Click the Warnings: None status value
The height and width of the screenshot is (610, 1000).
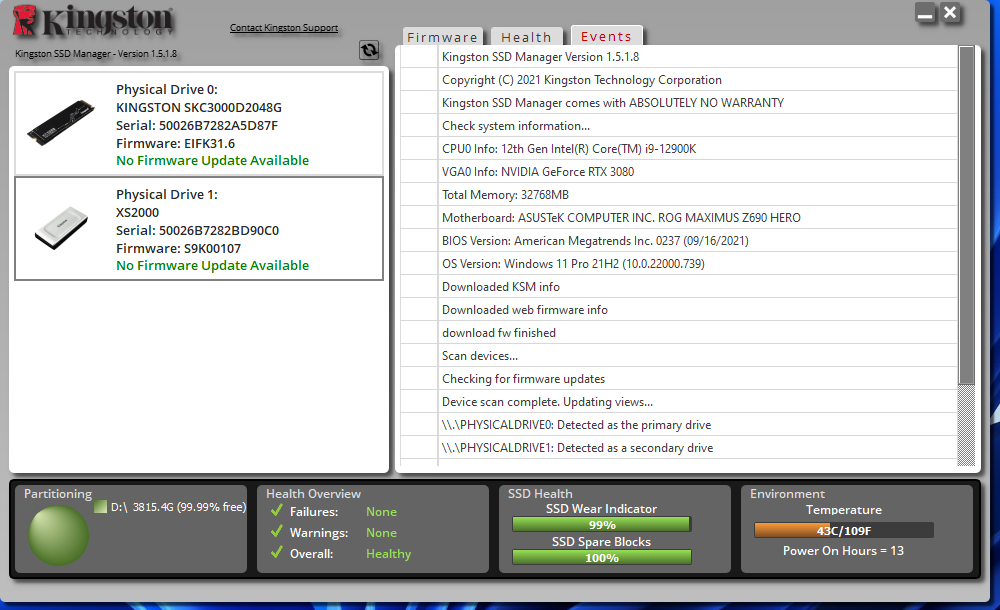pyautogui.click(x=381, y=533)
